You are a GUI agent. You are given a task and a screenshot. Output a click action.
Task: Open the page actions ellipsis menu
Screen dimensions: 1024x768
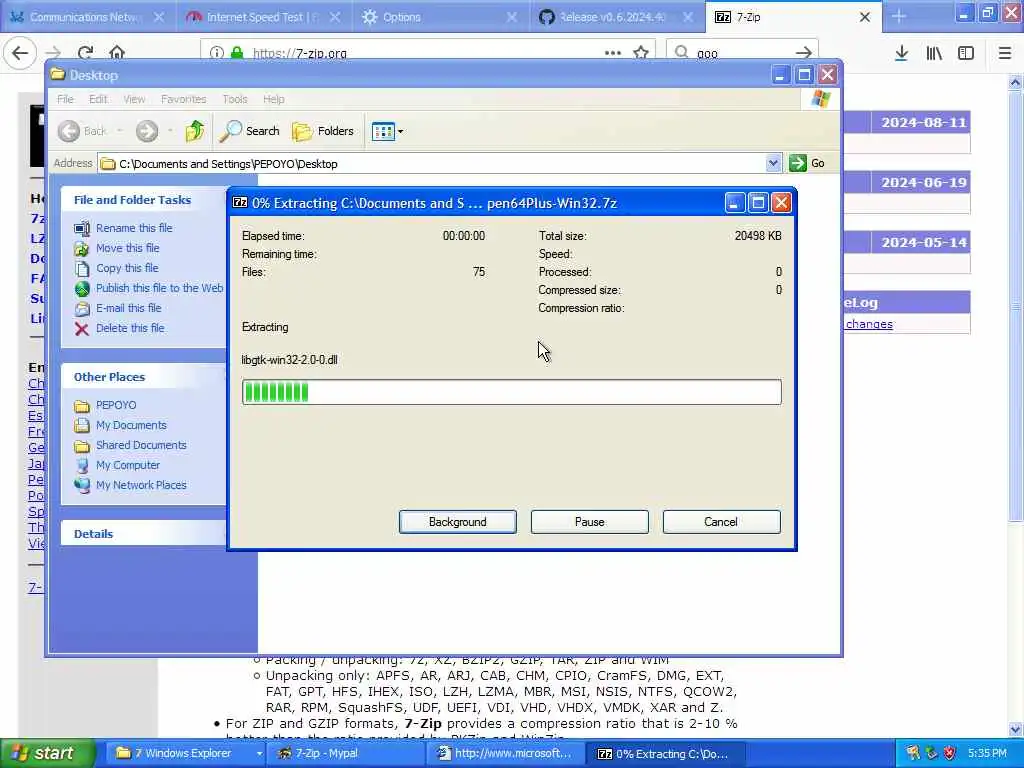click(x=613, y=53)
